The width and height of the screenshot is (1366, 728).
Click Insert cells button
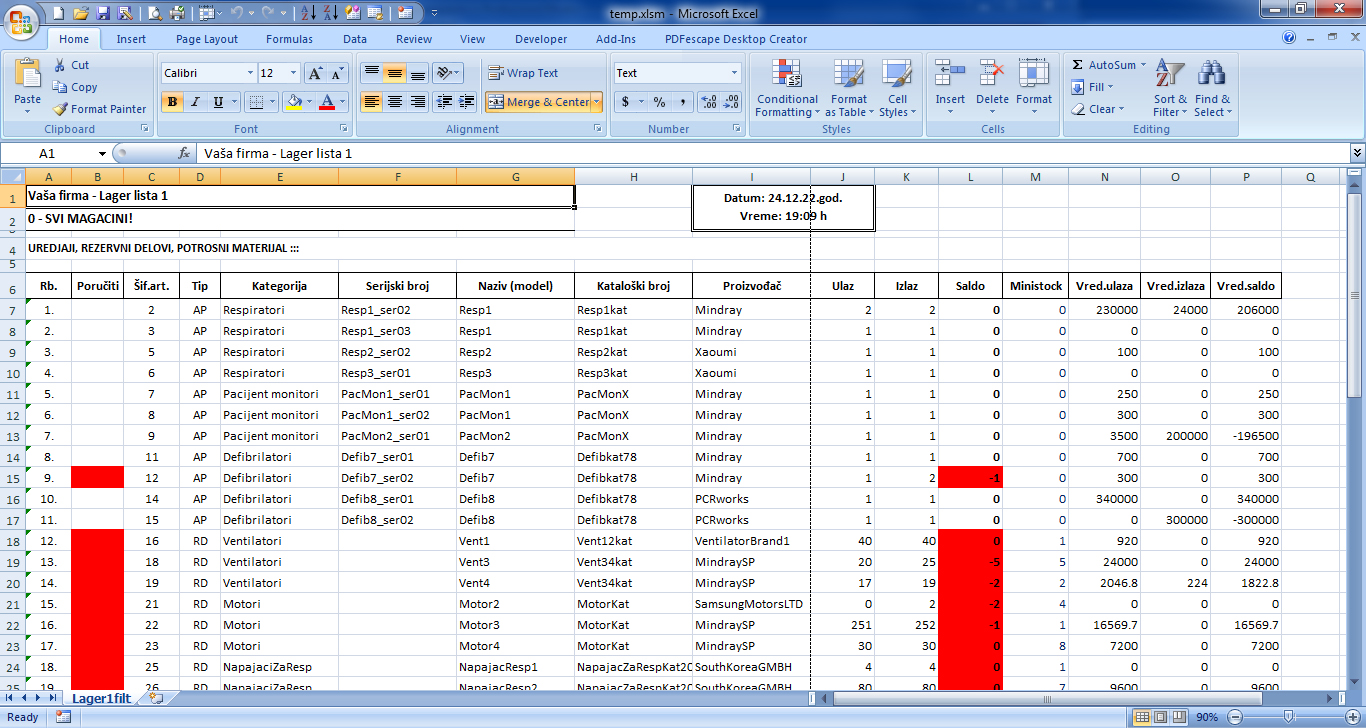pyautogui.click(x=950, y=88)
